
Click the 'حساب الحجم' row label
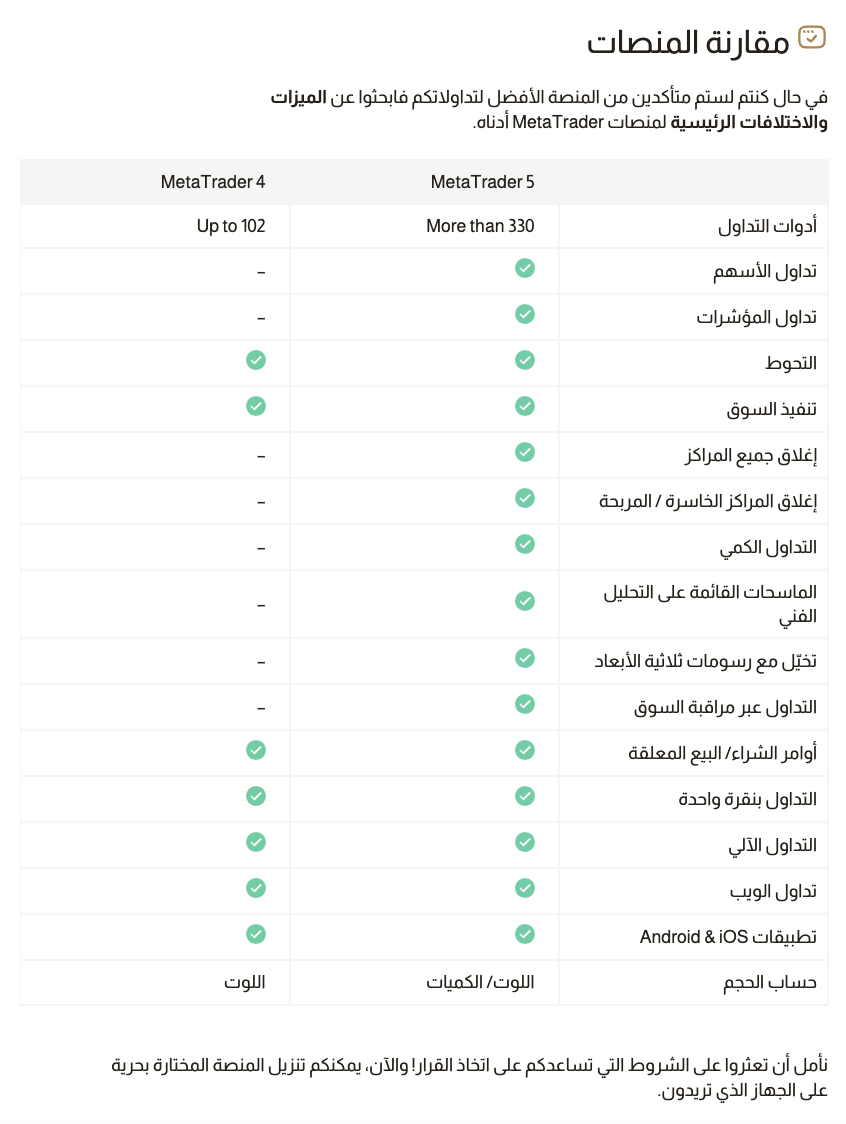770,983
